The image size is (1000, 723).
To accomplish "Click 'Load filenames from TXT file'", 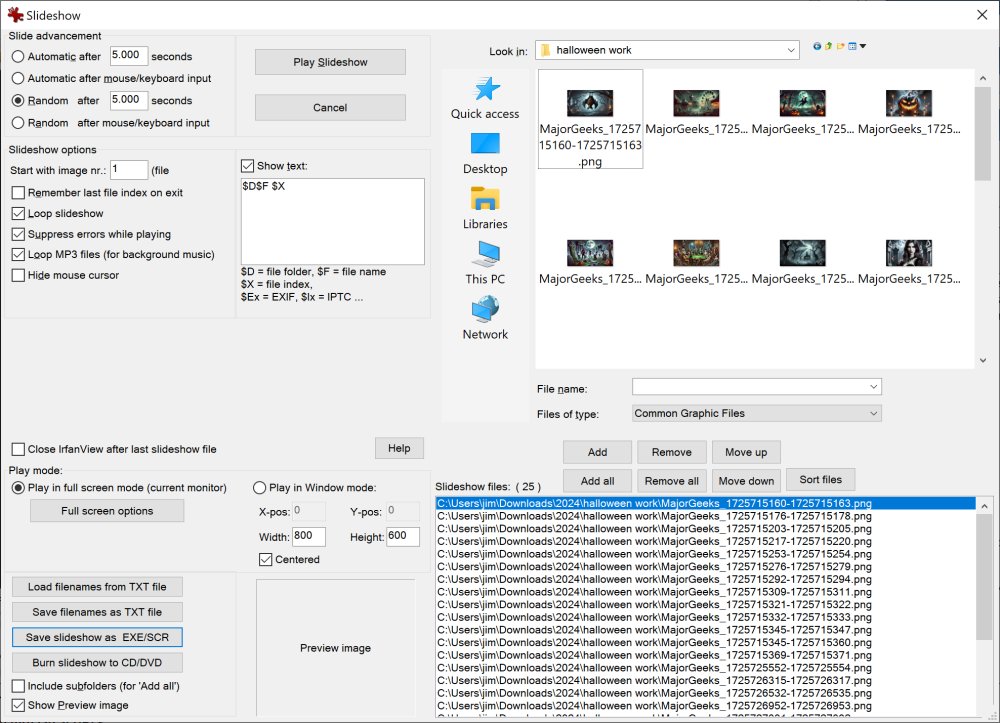I will (97, 587).
